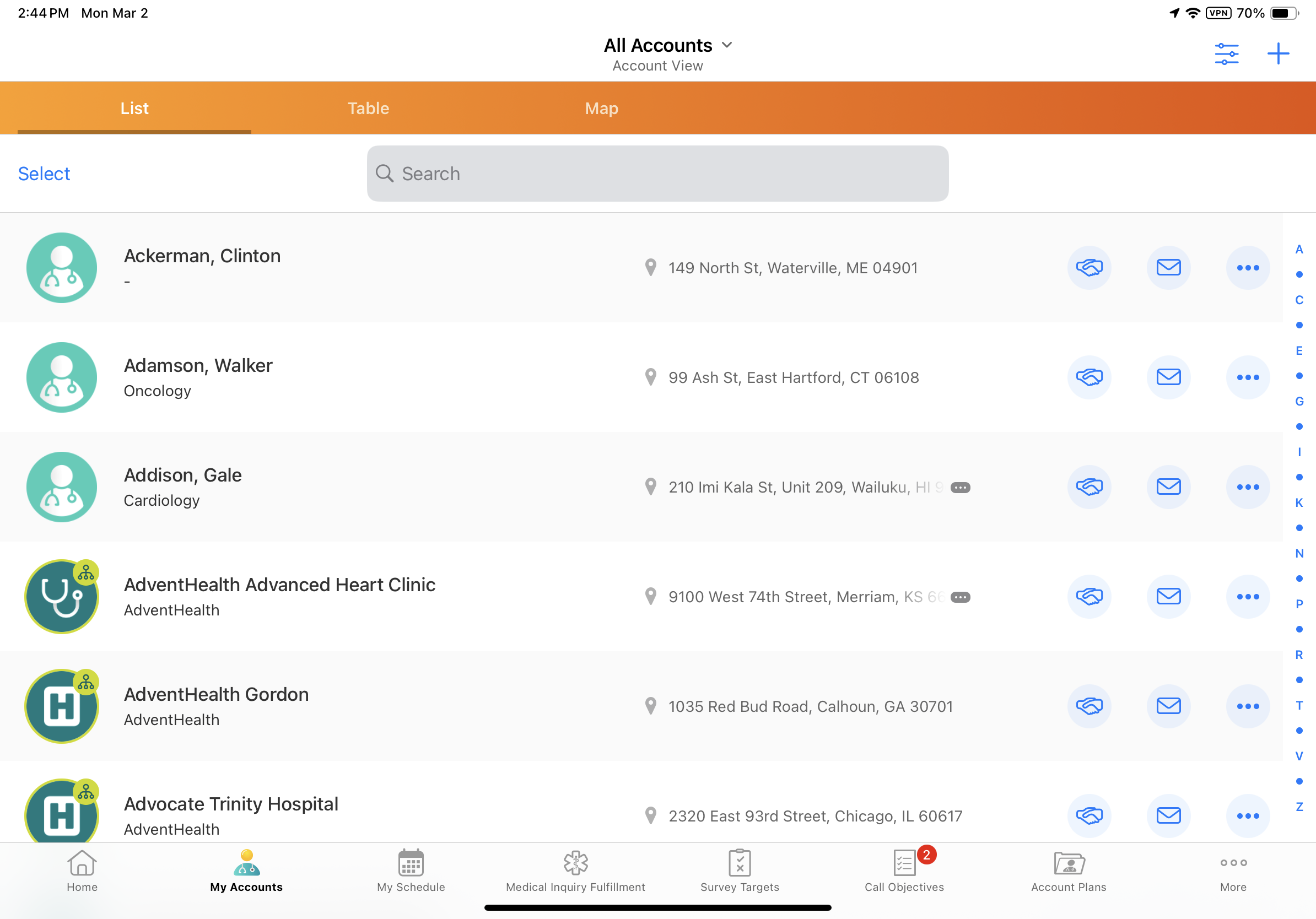
Task: Click the account Search field
Action: [657, 174]
